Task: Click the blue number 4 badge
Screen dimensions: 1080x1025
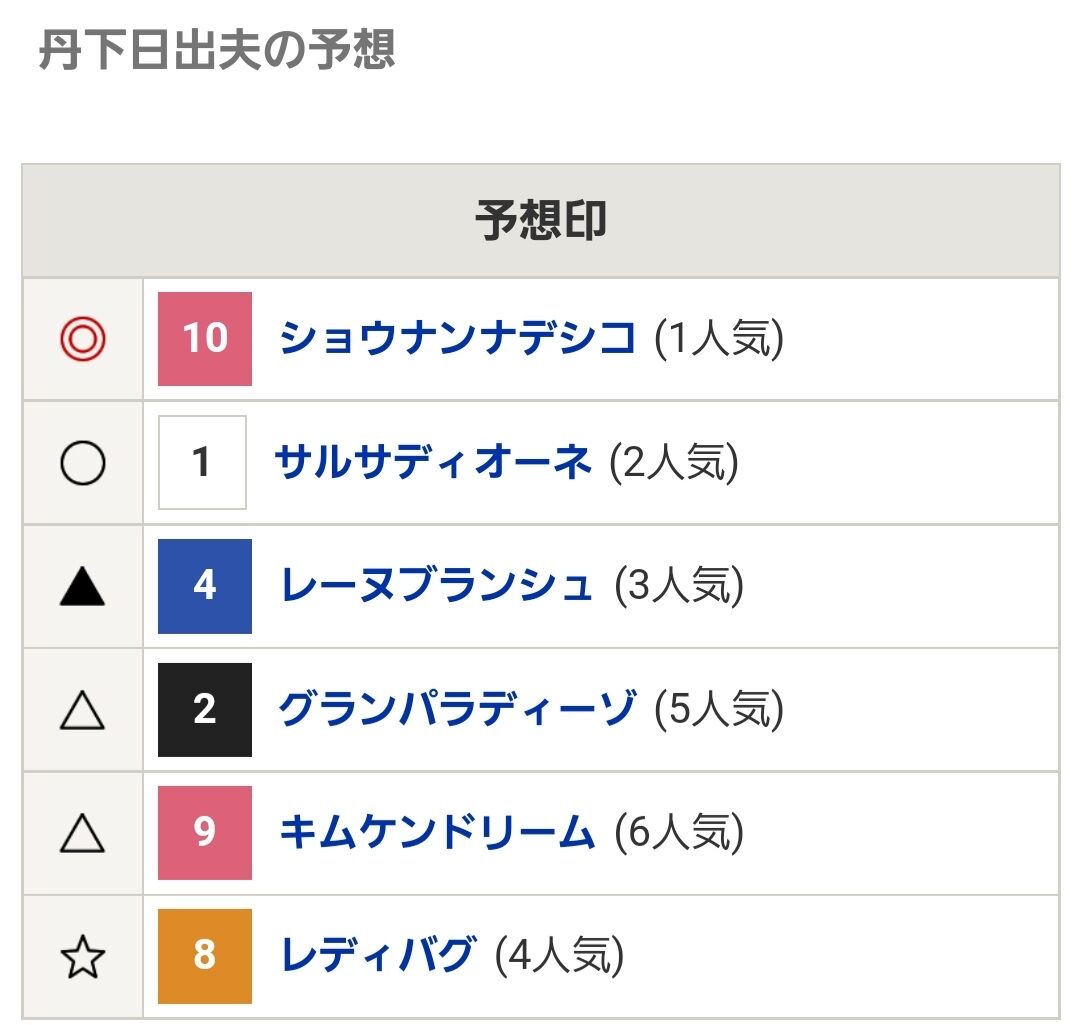Action: [x=205, y=586]
